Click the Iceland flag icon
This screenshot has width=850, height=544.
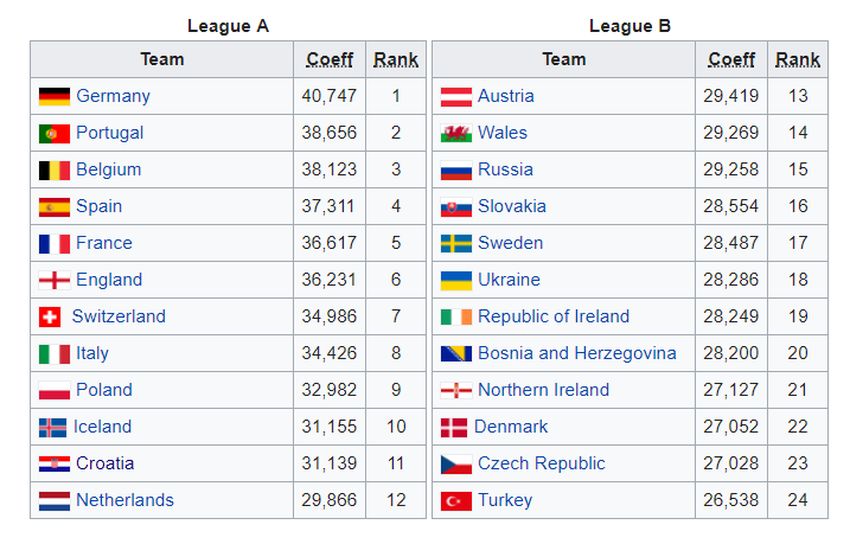52,428
